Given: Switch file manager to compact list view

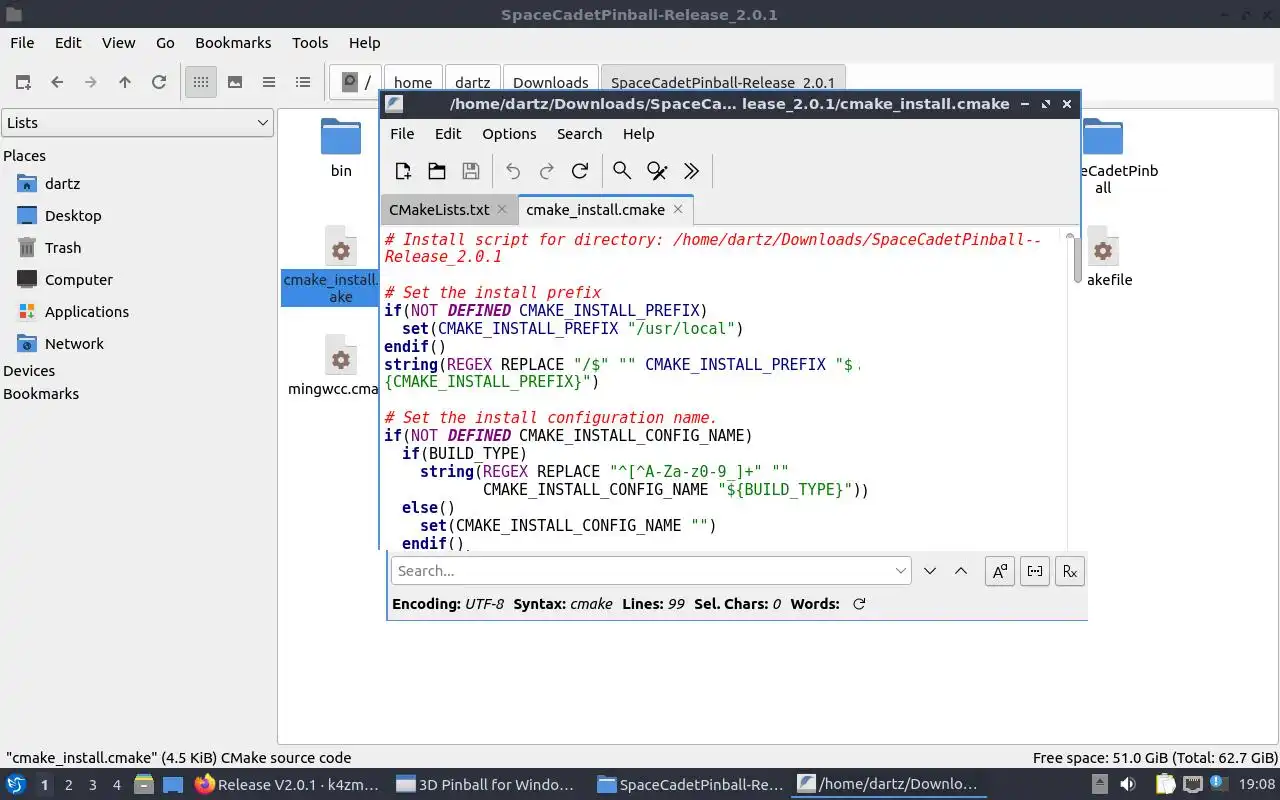Looking at the screenshot, I should (269, 82).
